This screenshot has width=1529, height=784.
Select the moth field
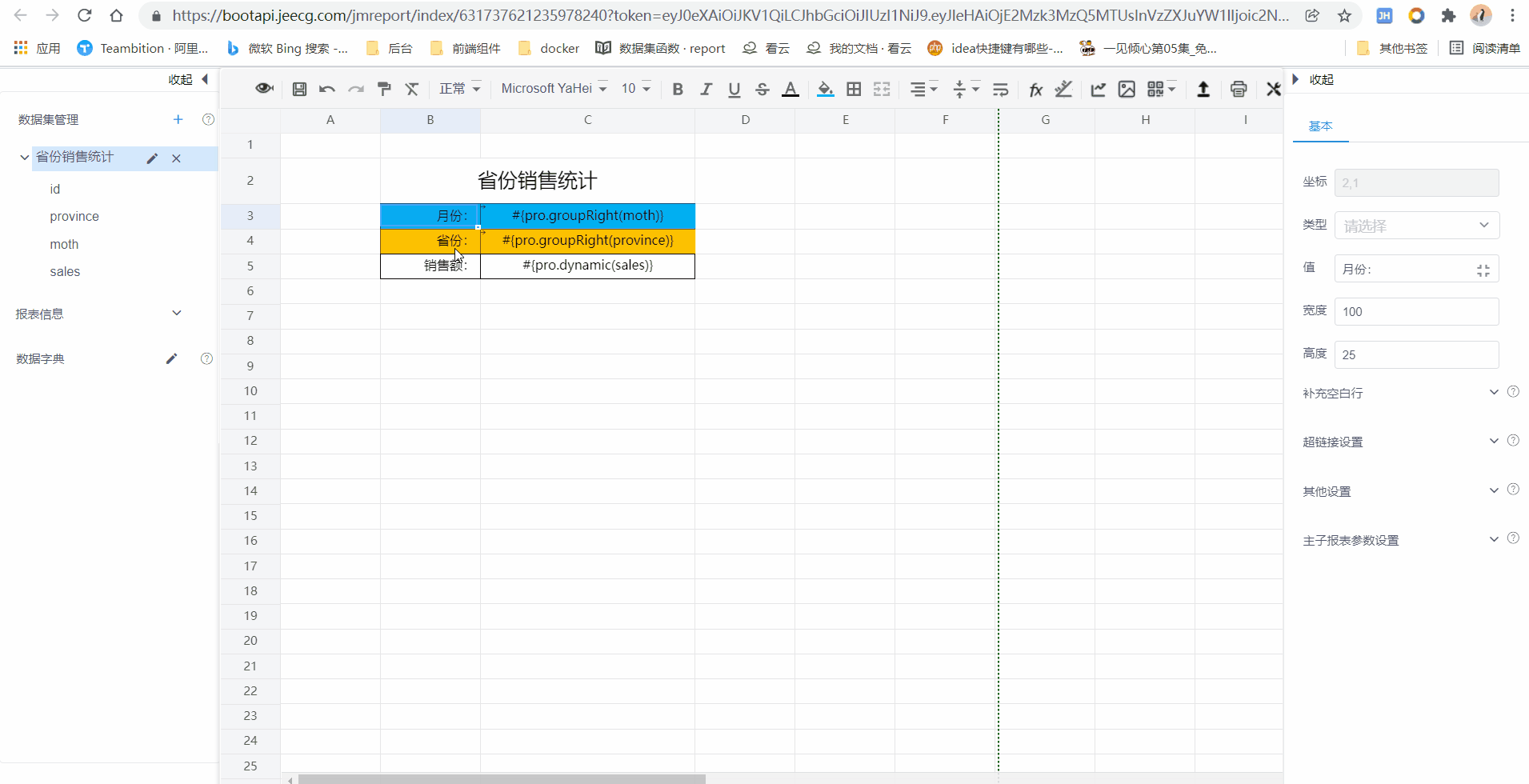[x=64, y=244]
